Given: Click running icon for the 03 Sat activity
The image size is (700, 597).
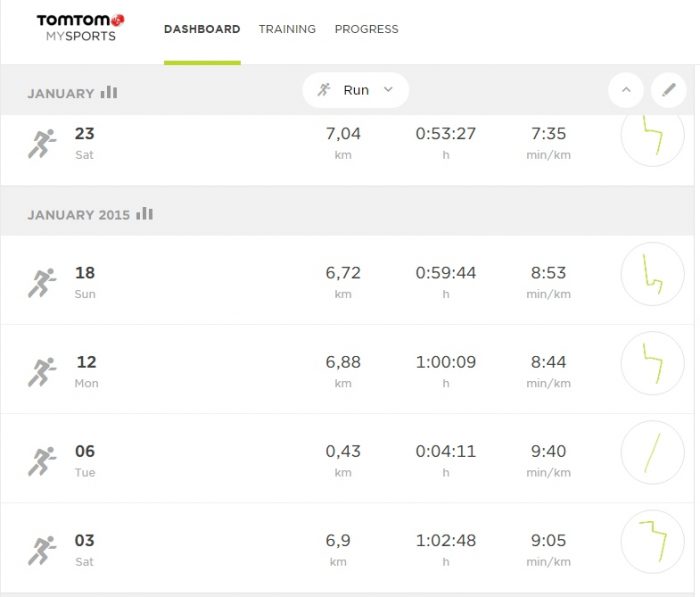Looking at the screenshot, I should (42, 551).
